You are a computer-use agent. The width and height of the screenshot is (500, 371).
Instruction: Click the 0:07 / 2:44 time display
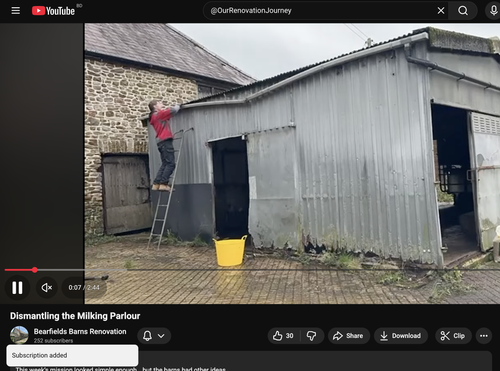click(84, 287)
